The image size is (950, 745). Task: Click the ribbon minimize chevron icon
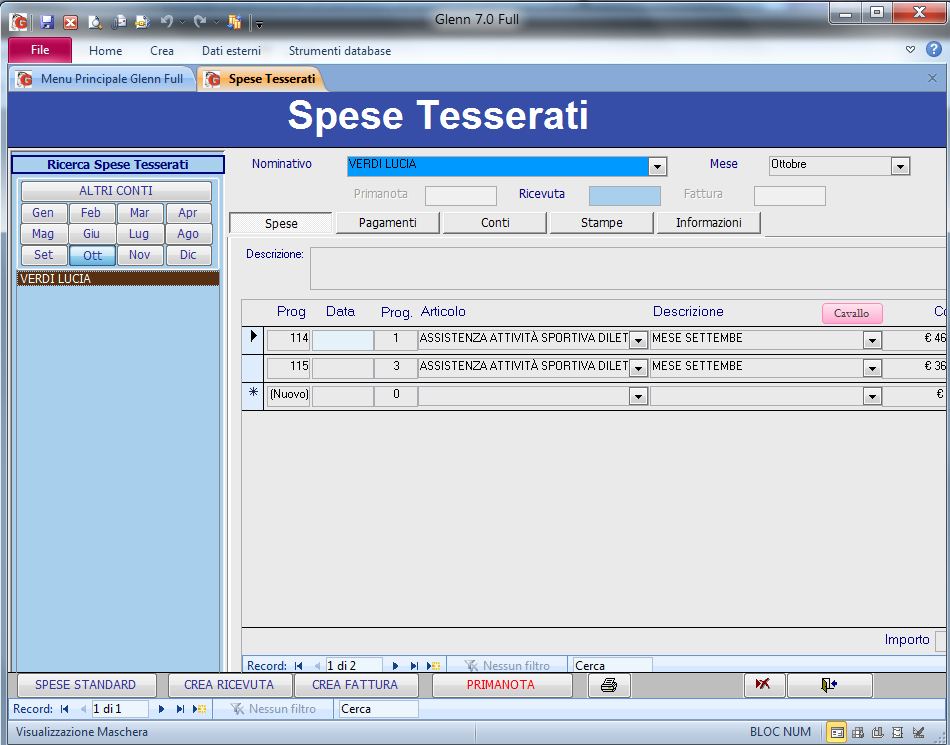(x=910, y=50)
